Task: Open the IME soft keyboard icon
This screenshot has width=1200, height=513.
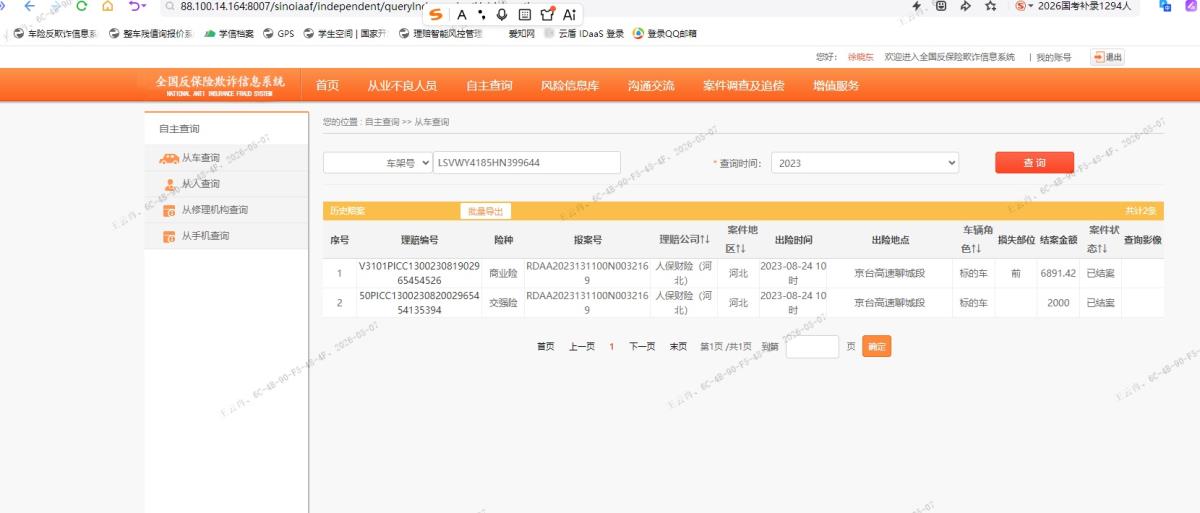Action: [x=524, y=14]
